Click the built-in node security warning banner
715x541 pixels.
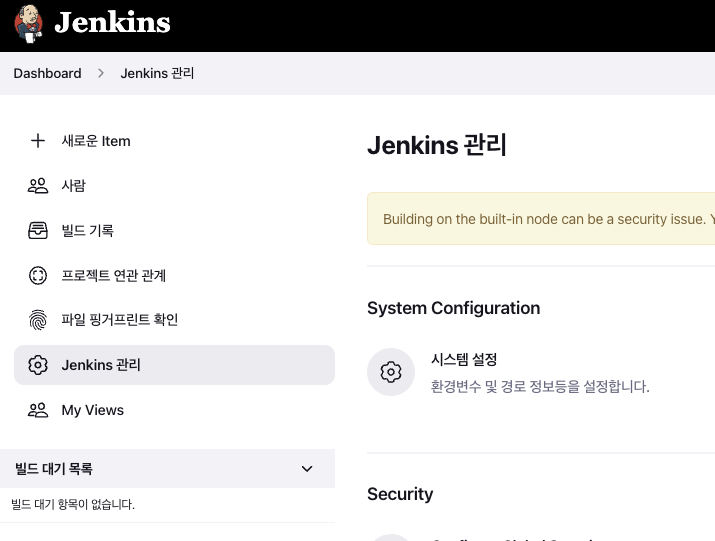tap(541, 218)
